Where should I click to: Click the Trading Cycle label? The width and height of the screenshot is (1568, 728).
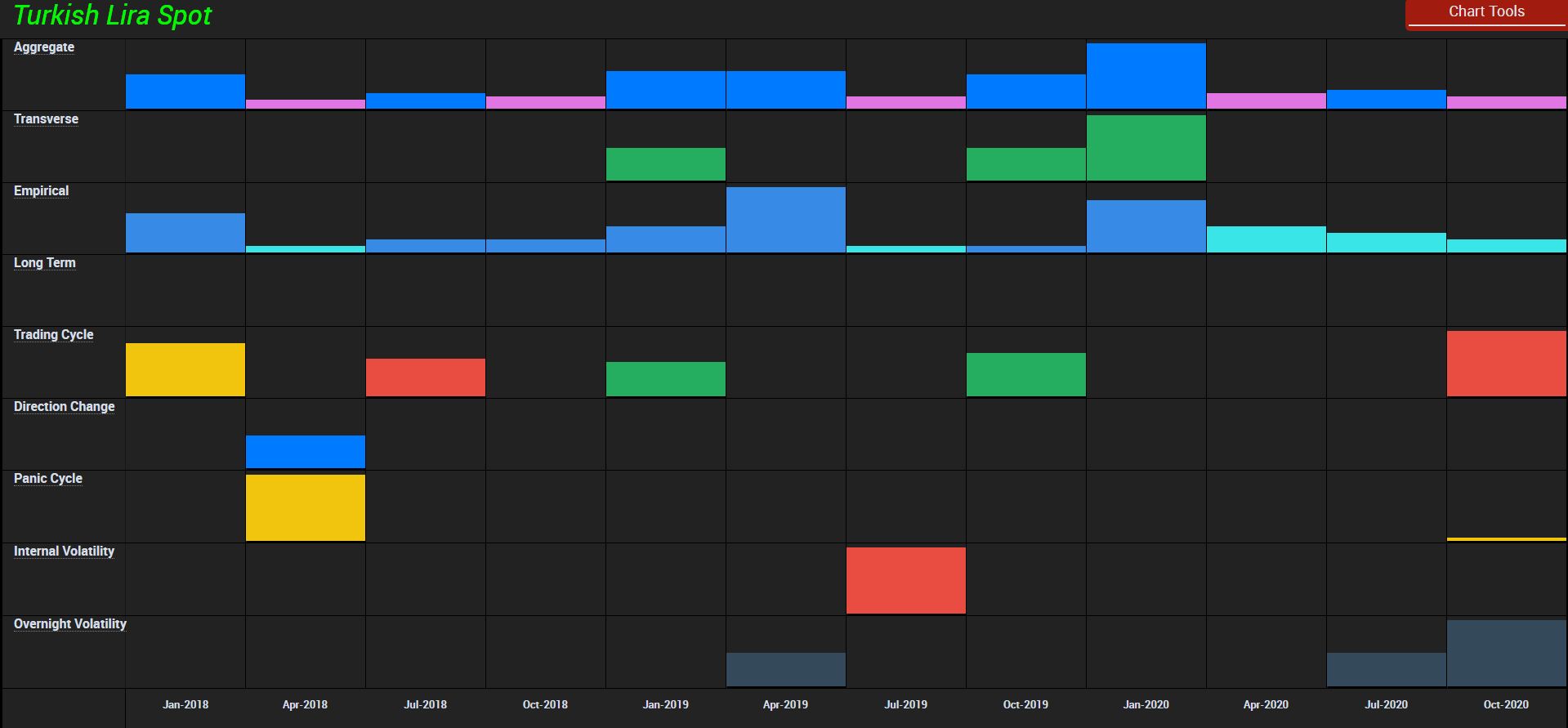(53, 335)
